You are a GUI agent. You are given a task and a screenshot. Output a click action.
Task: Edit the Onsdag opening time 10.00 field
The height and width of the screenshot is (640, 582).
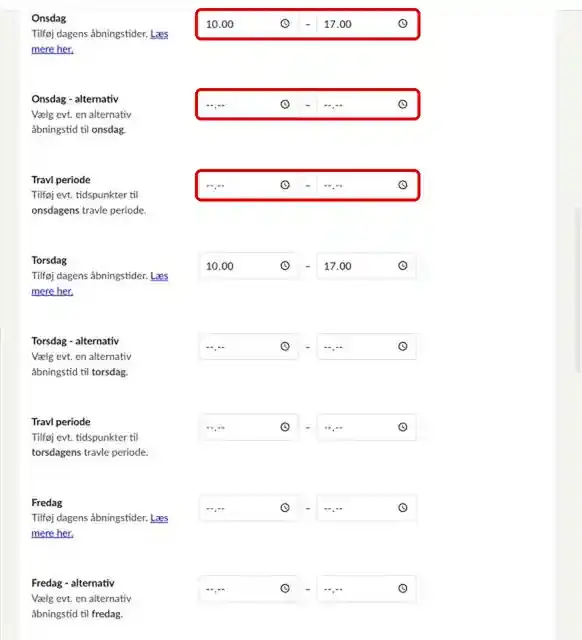248,24
